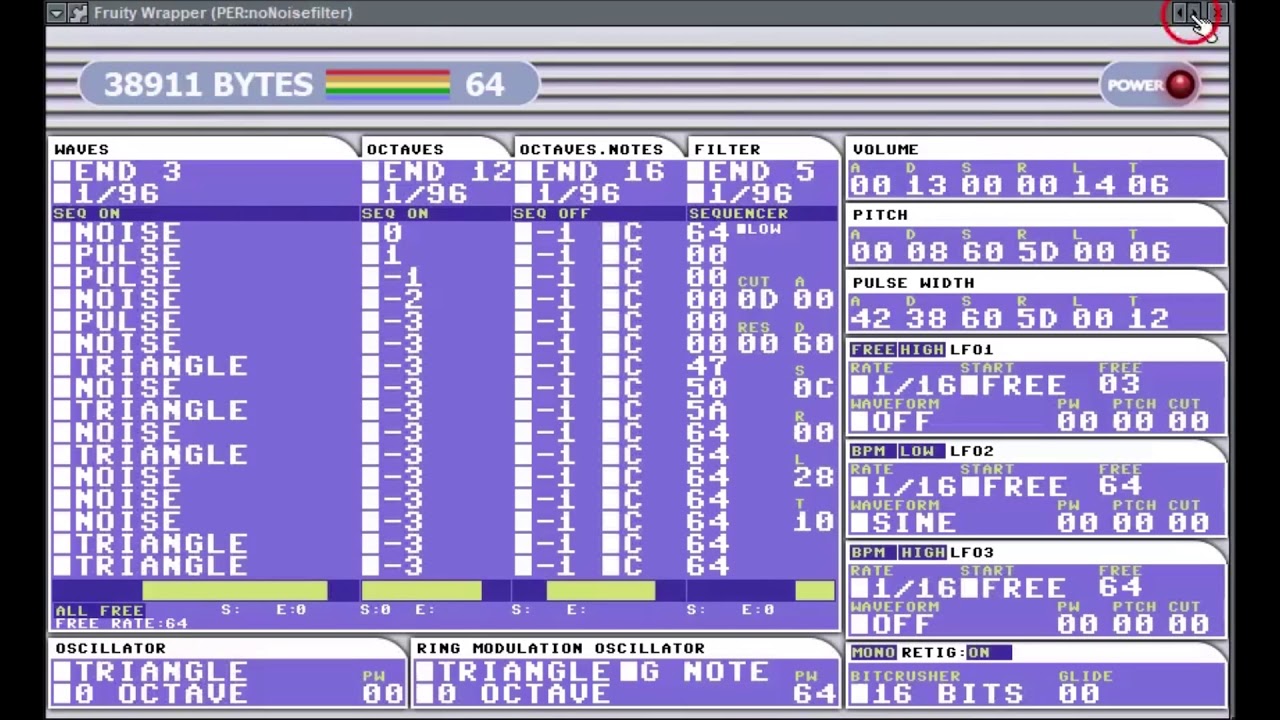The width and height of the screenshot is (1280, 720).
Task: Open the LFO3 WAVEFORM OFF selector
Action: pos(892,624)
